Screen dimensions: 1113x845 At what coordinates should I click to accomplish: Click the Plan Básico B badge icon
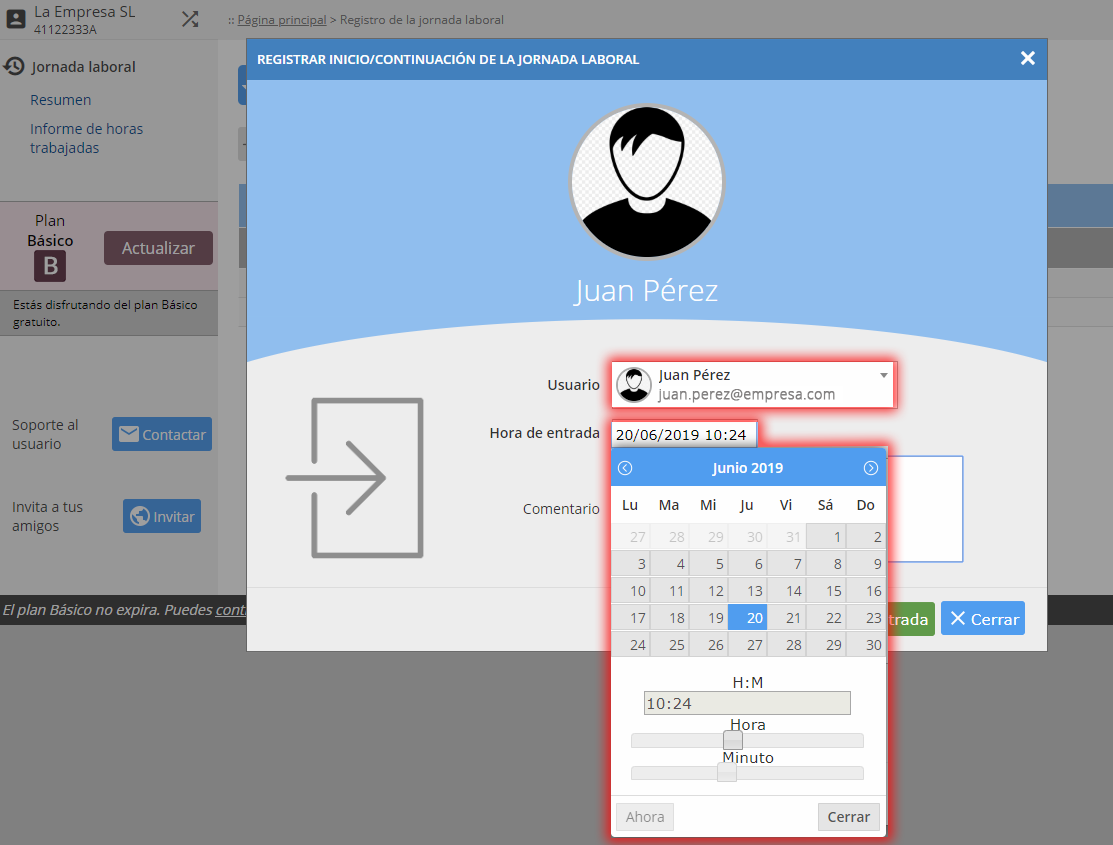point(50,266)
